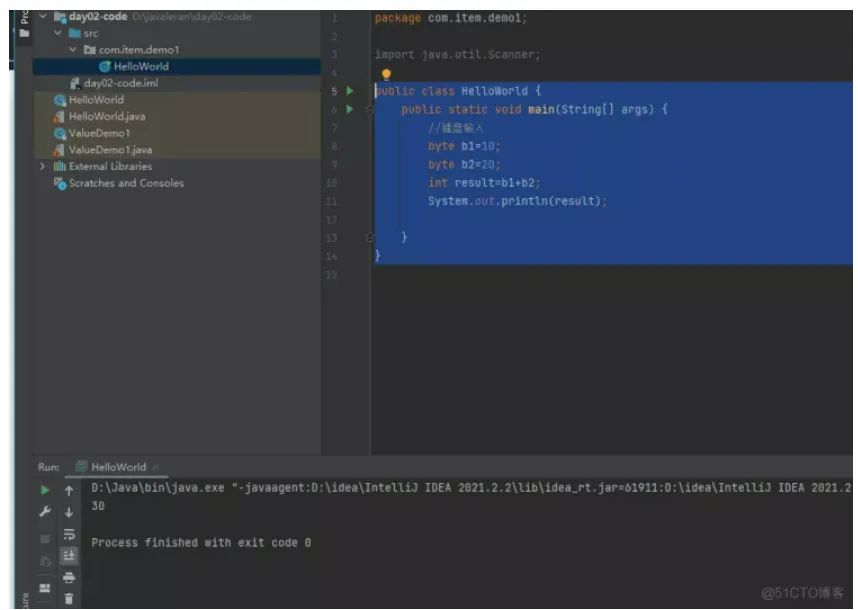Click the External Libraries icon
This screenshot has height=610, width=858.
[x=60, y=166]
